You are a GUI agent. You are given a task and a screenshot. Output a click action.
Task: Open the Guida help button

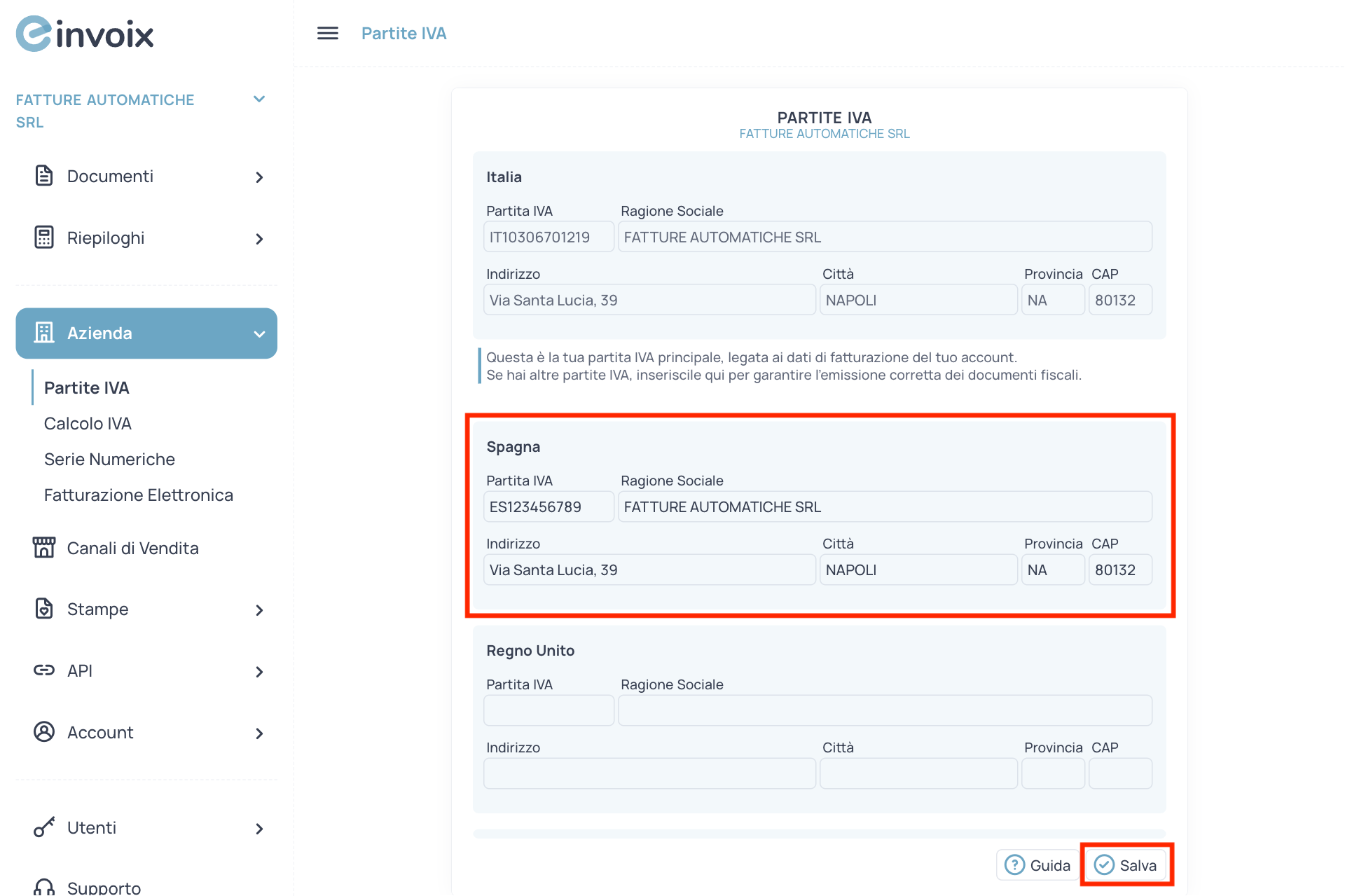pos(1037,865)
